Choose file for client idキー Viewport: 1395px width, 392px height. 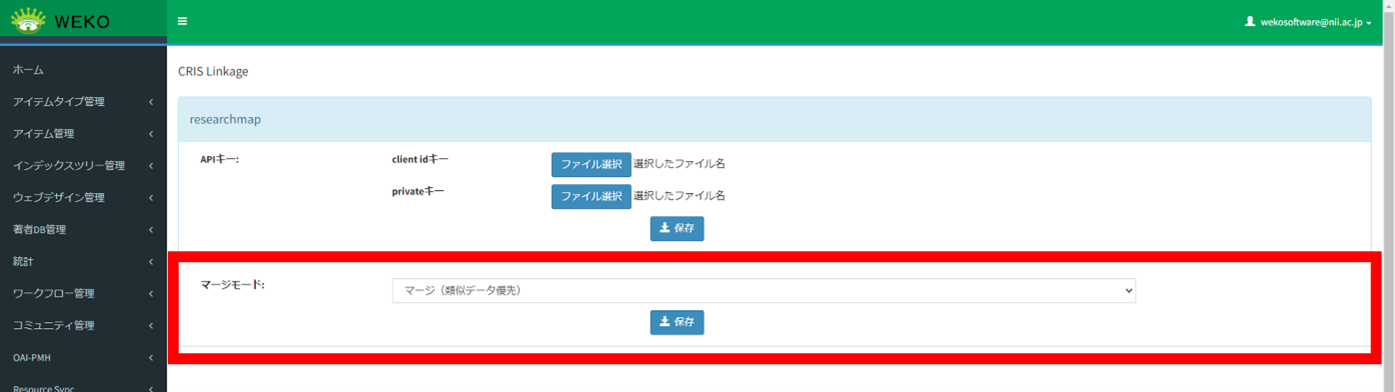[591, 165]
